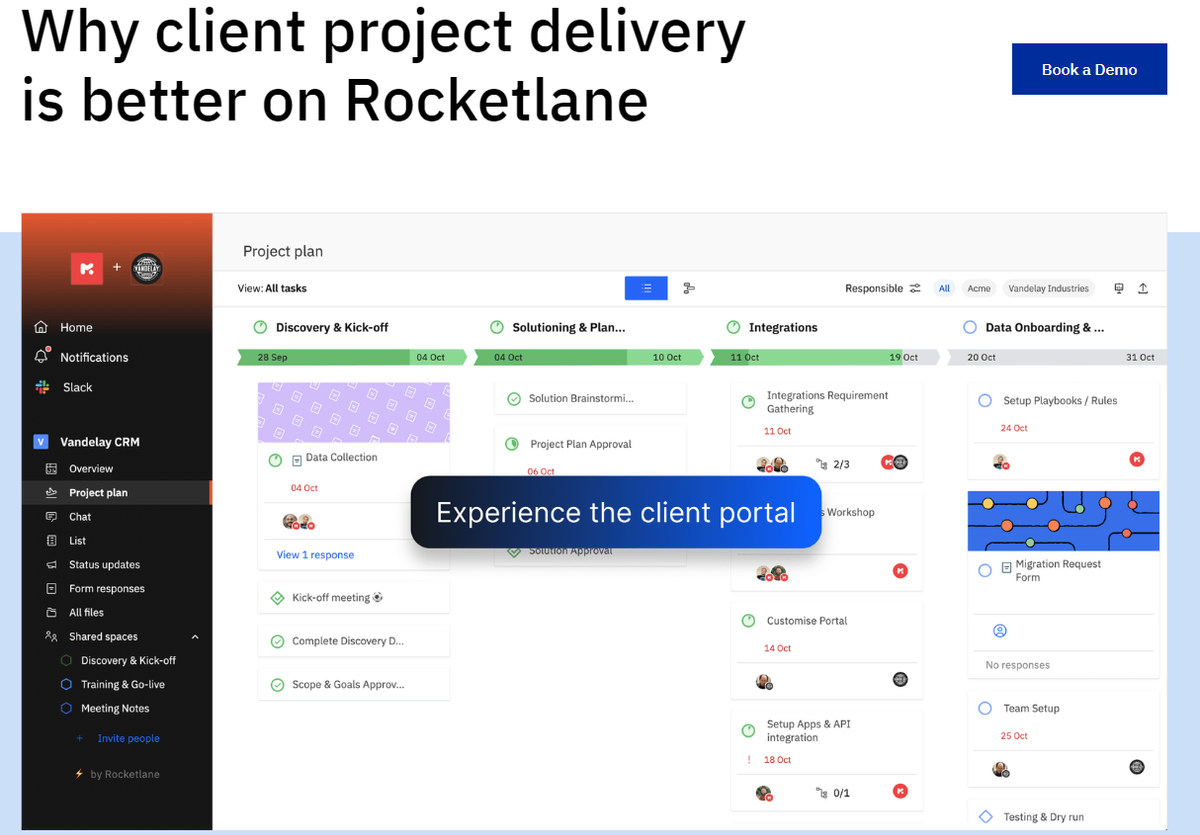The width and height of the screenshot is (1200, 835).
Task: Open All files in sidebar
Action: (x=86, y=612)
